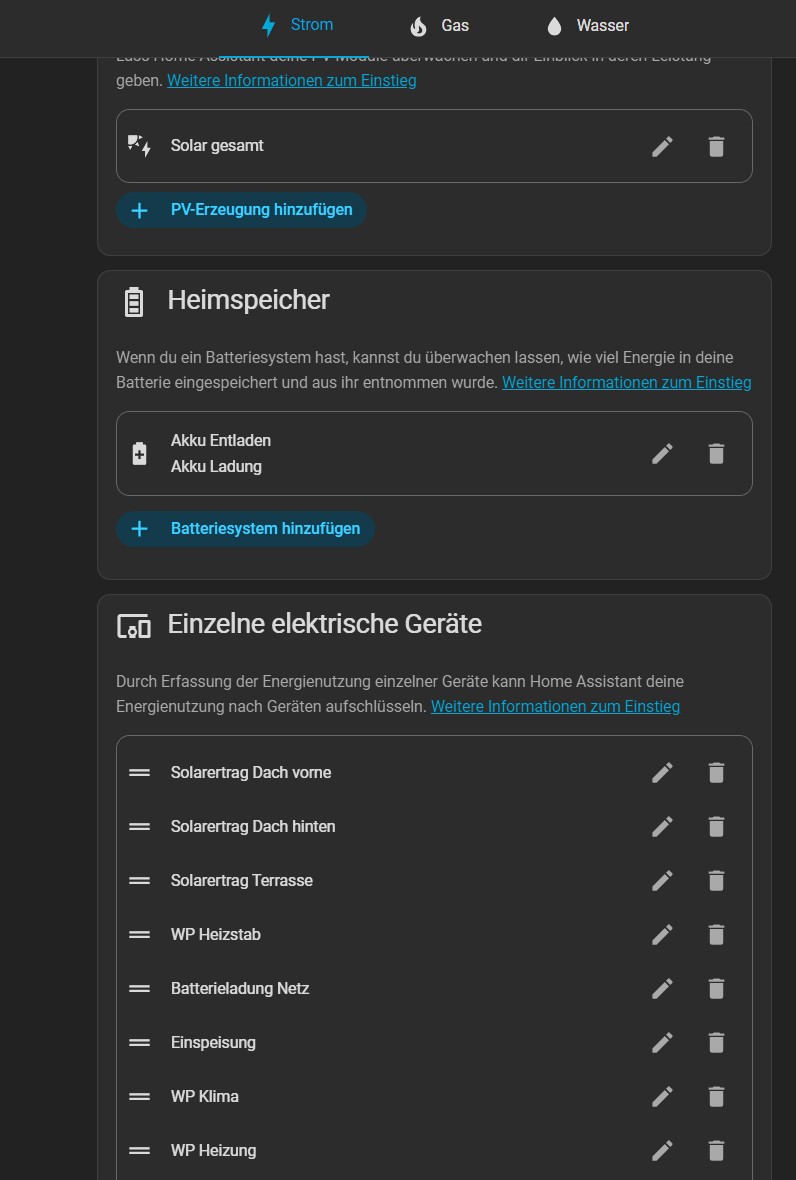
Task: Edit the Einspeisung device entry
Action: click(x=662, y=1042)
